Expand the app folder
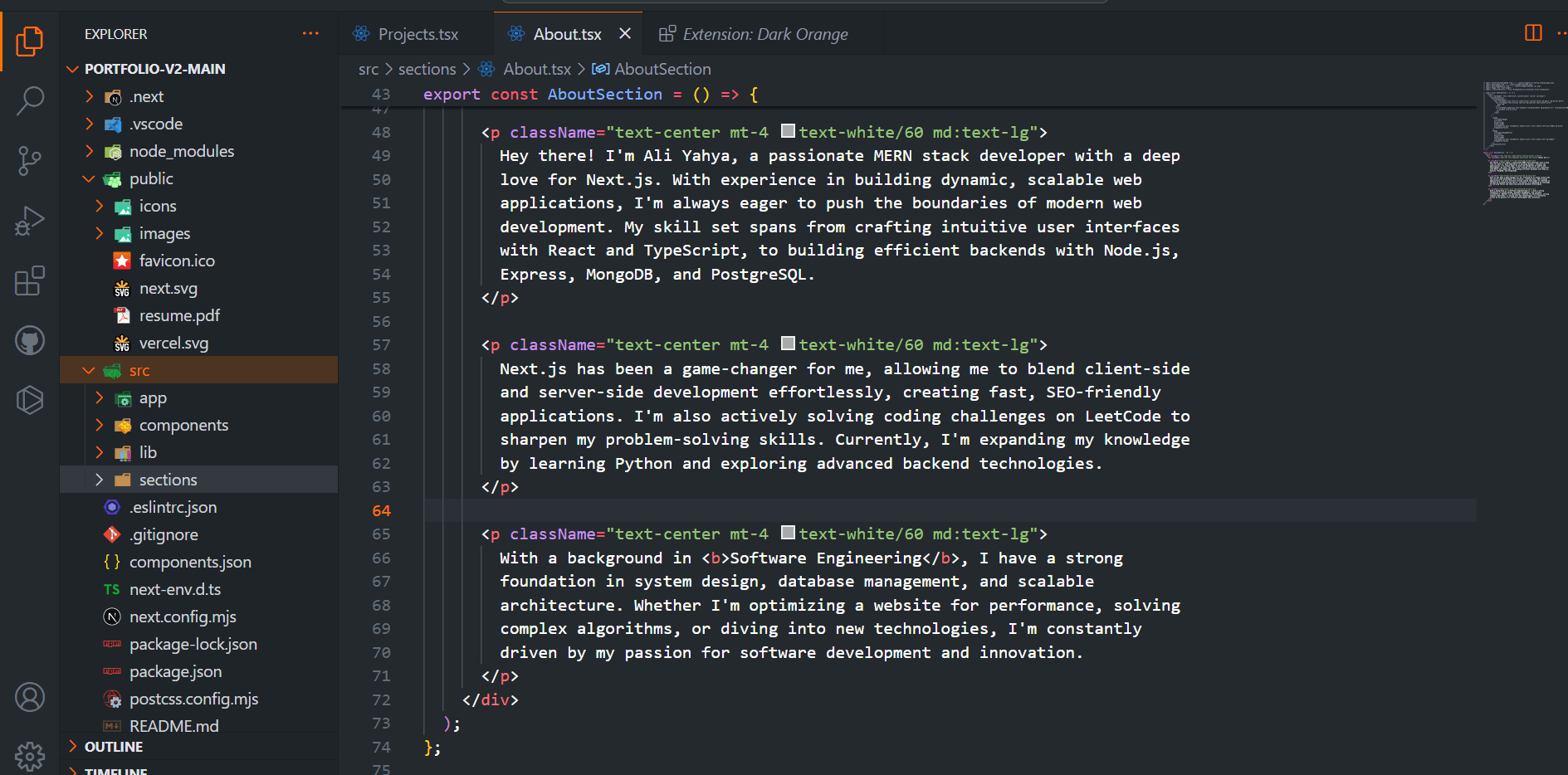1568x775 pixels. tap(99, 398)
